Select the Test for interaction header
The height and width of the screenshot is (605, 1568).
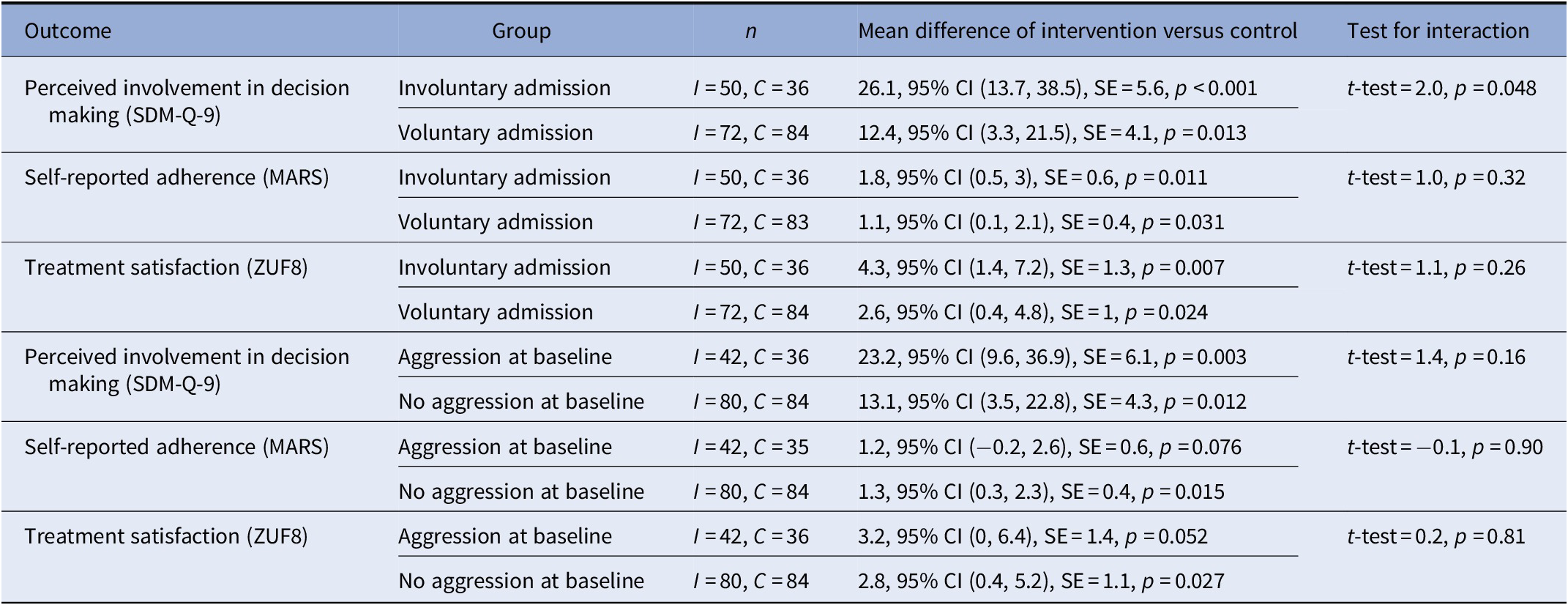(1438, 31)
